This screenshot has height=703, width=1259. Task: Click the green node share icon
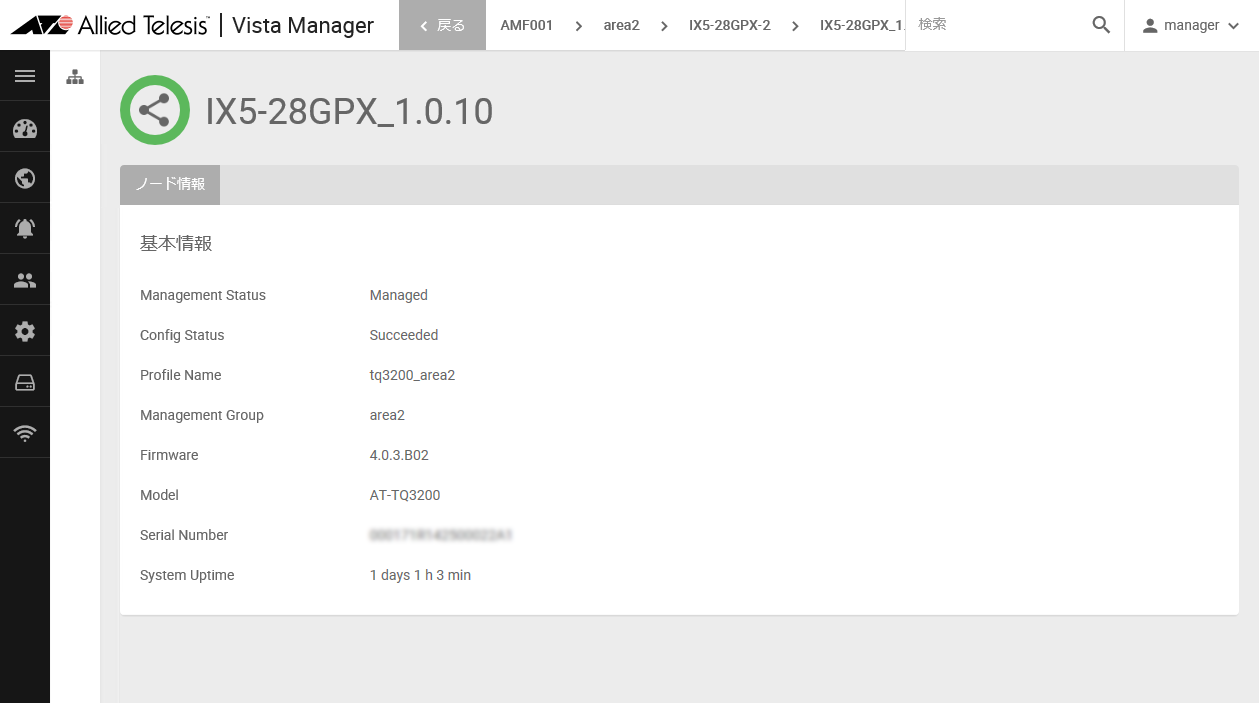pos(155,110)
